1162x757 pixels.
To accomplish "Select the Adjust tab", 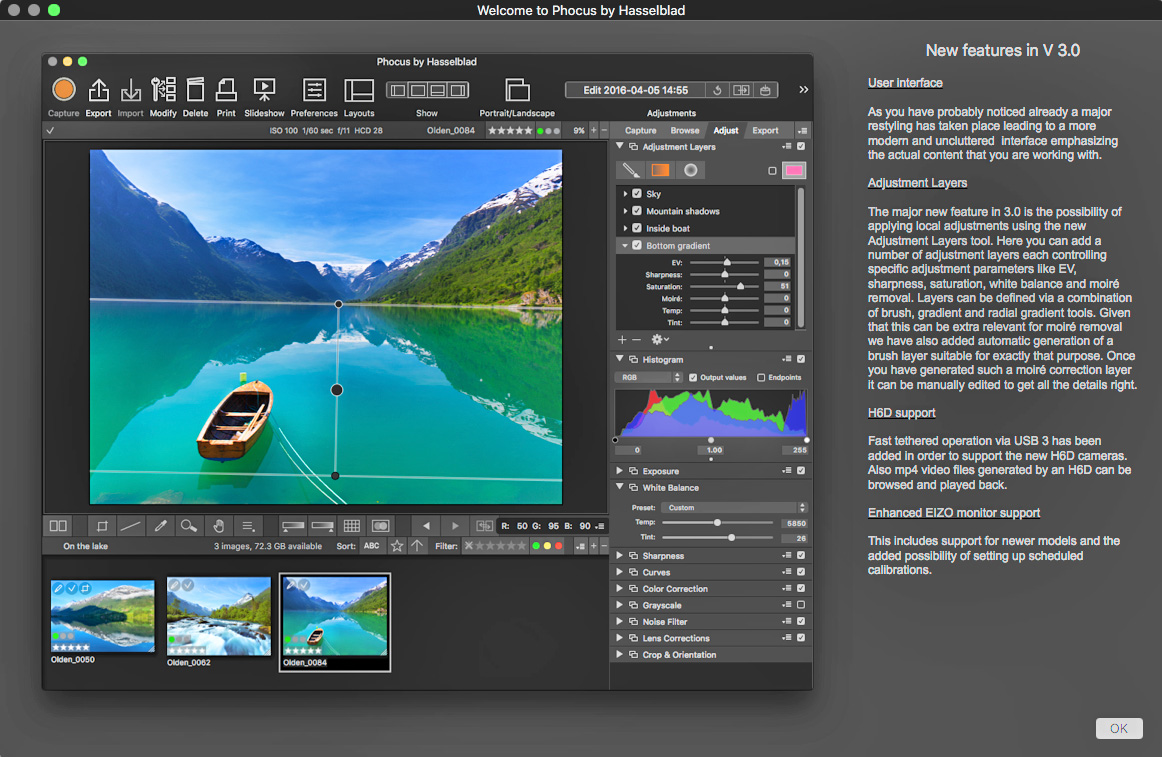I will click(726, 130).
